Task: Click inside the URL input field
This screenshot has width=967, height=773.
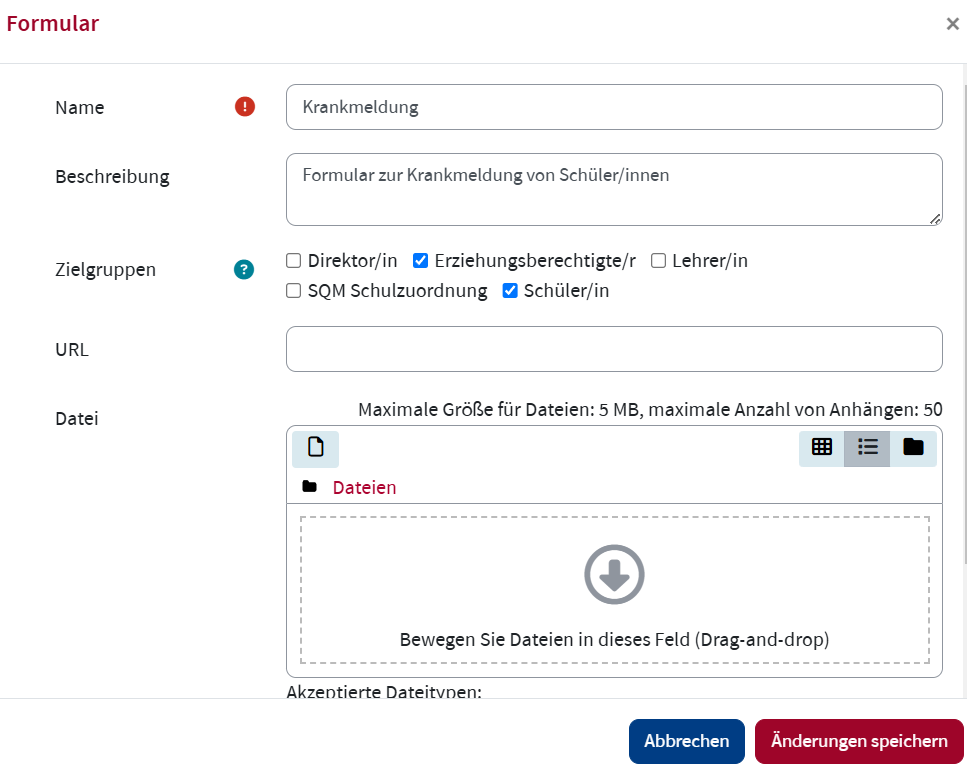Action: [614, 349]
